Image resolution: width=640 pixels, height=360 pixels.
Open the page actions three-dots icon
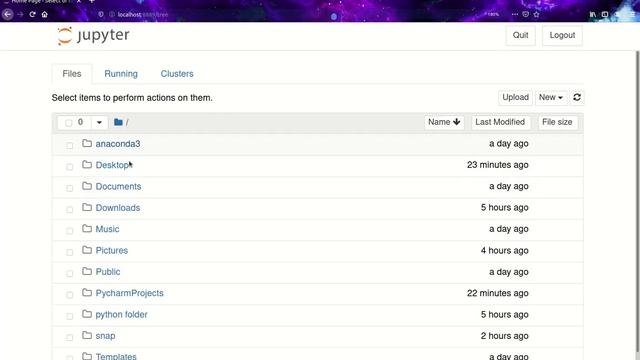tap(515, 14)
